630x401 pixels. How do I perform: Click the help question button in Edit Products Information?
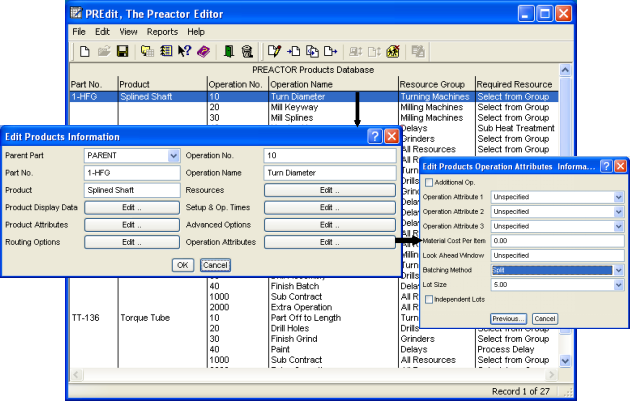pos(374,137)
